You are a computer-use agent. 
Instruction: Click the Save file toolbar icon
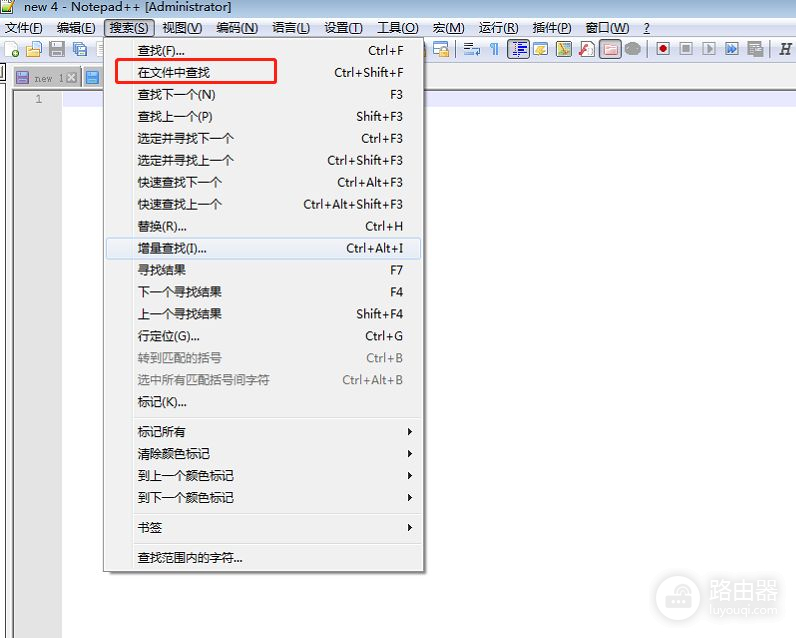[56, 49]
